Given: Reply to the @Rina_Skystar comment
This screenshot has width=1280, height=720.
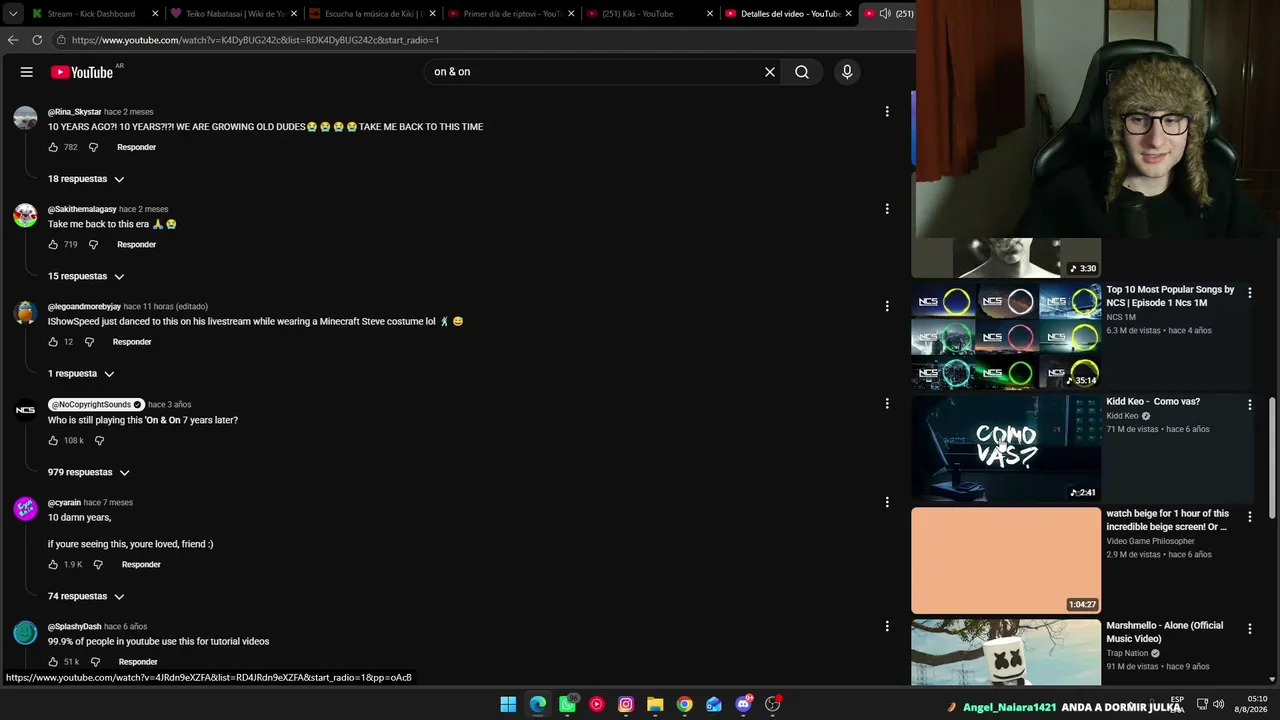Looking at the screenshot, I should point(136,147).
